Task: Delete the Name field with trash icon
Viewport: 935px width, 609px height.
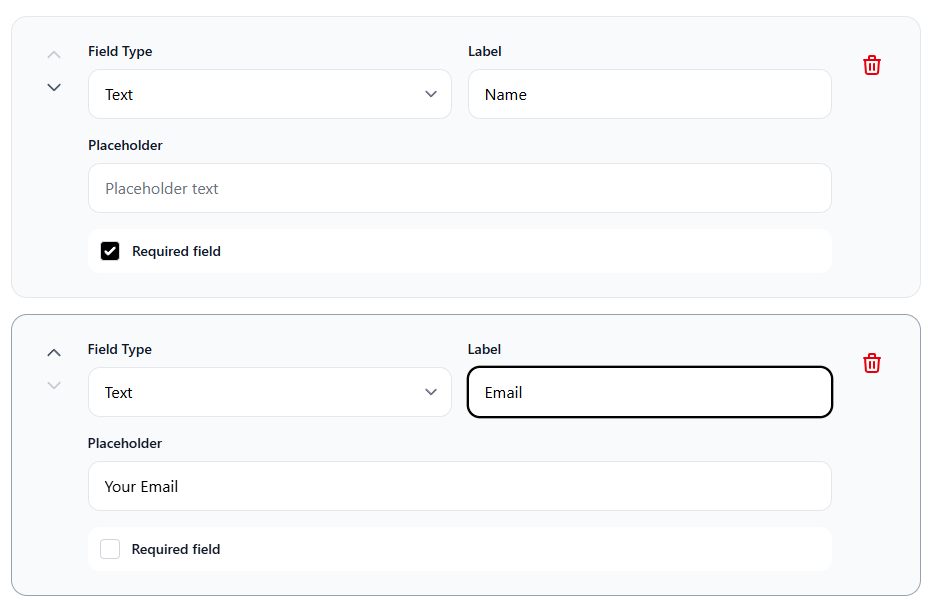Action: [872, 65]
